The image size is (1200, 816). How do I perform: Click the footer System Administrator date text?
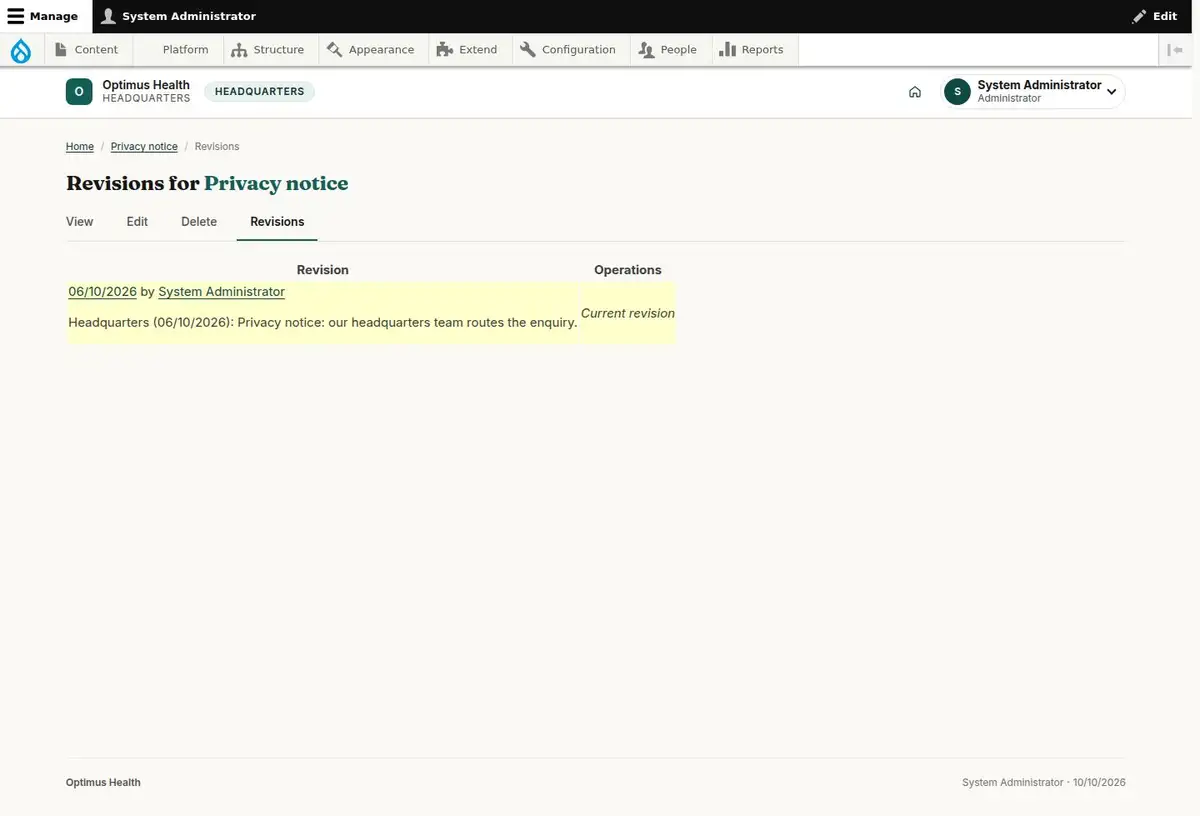click(1044, 783)
